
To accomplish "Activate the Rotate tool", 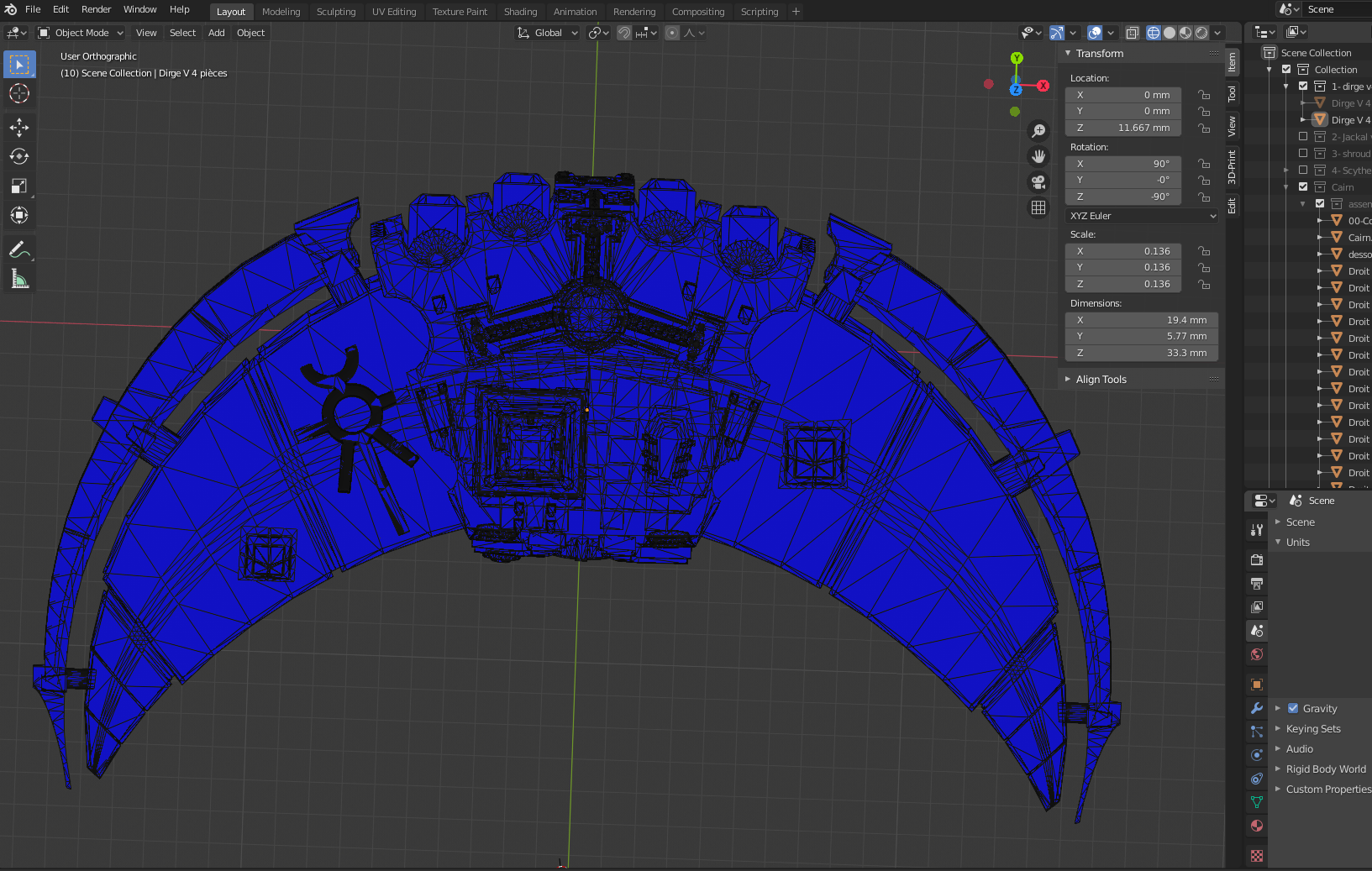I will [19, 156].
